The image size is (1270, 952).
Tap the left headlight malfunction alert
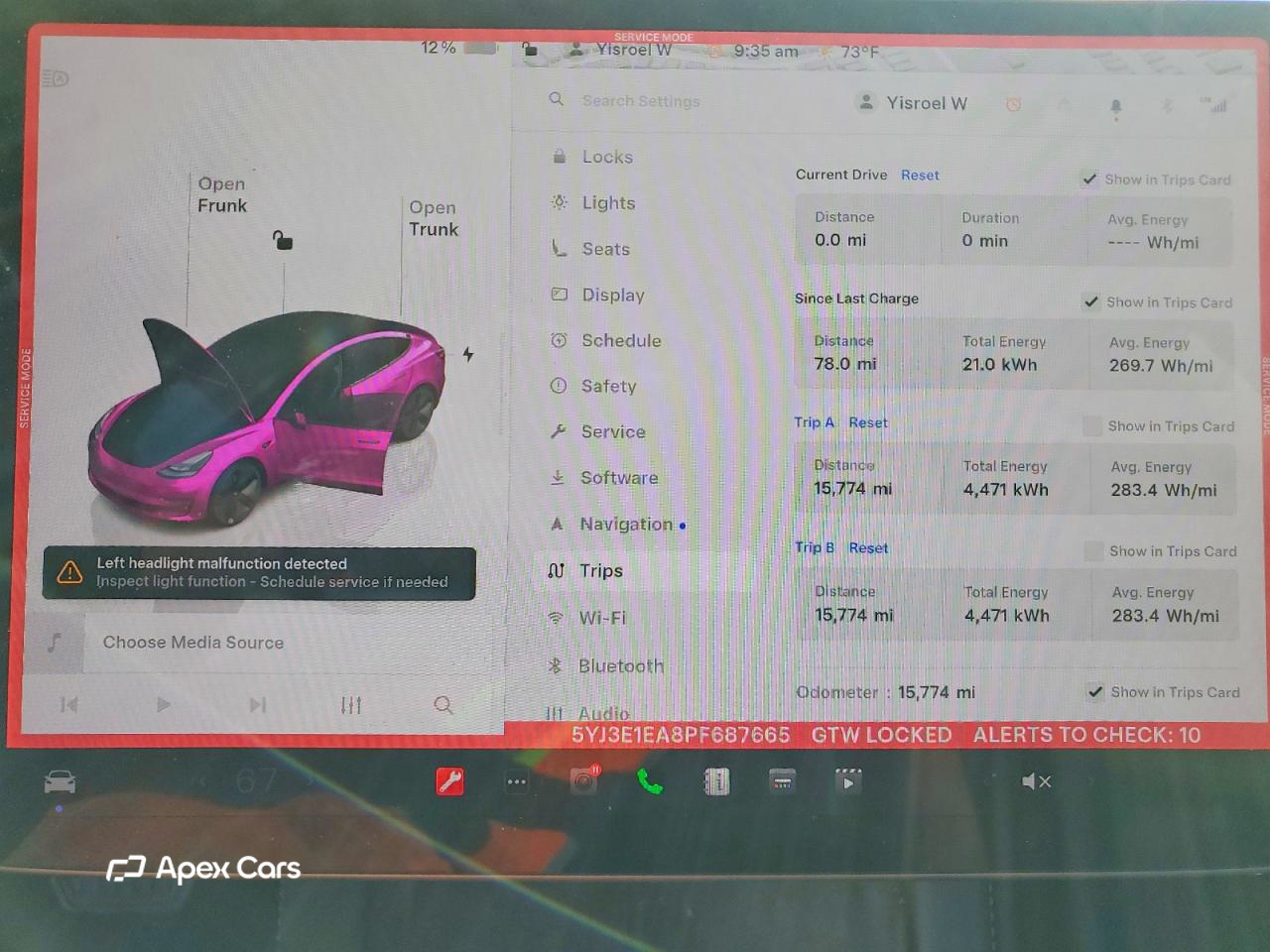point(259,573)
